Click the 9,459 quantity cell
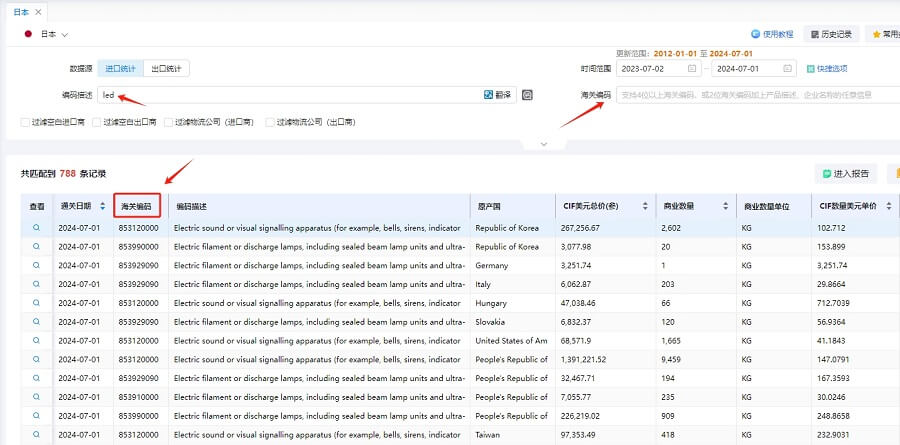The image size is (900, 445). pos(670,359)
